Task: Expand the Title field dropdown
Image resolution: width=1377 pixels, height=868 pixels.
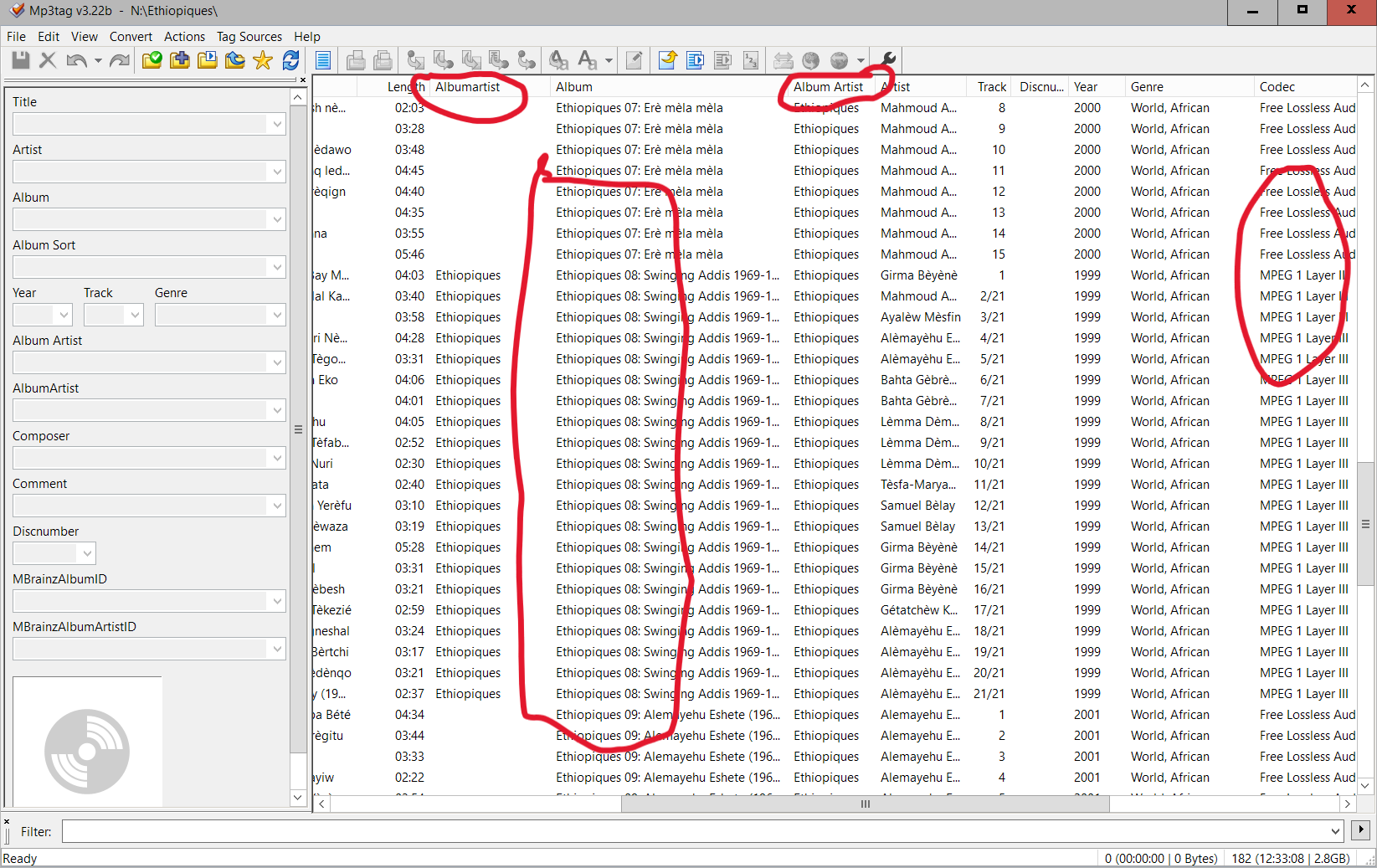Action: pyautogui.click(x=277, y=124)
